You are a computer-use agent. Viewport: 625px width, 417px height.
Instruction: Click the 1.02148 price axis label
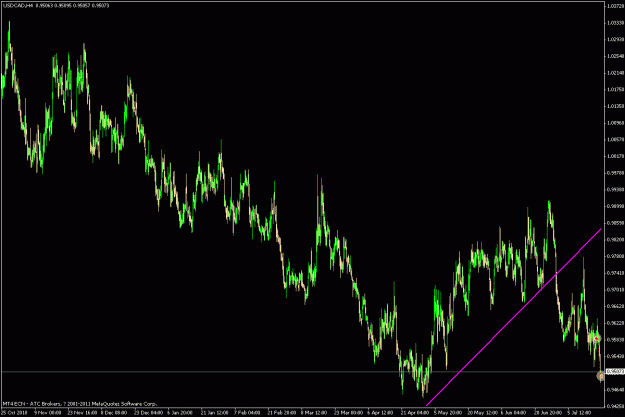(x=615, y=73)
